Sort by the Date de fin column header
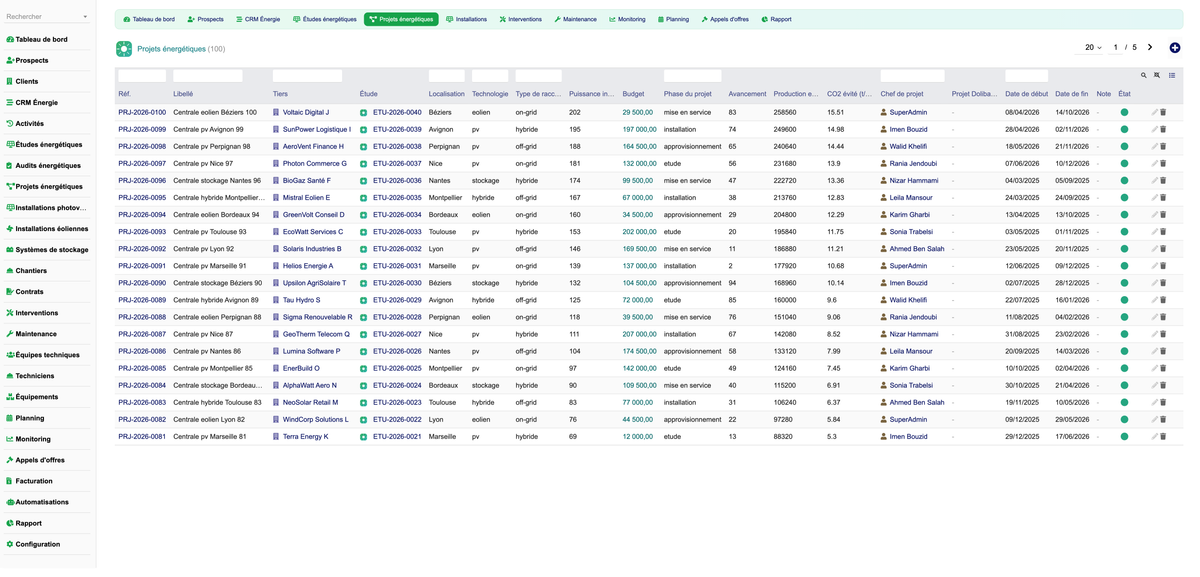Screen dimensions: 1200x577 (x=1071, y=94)
